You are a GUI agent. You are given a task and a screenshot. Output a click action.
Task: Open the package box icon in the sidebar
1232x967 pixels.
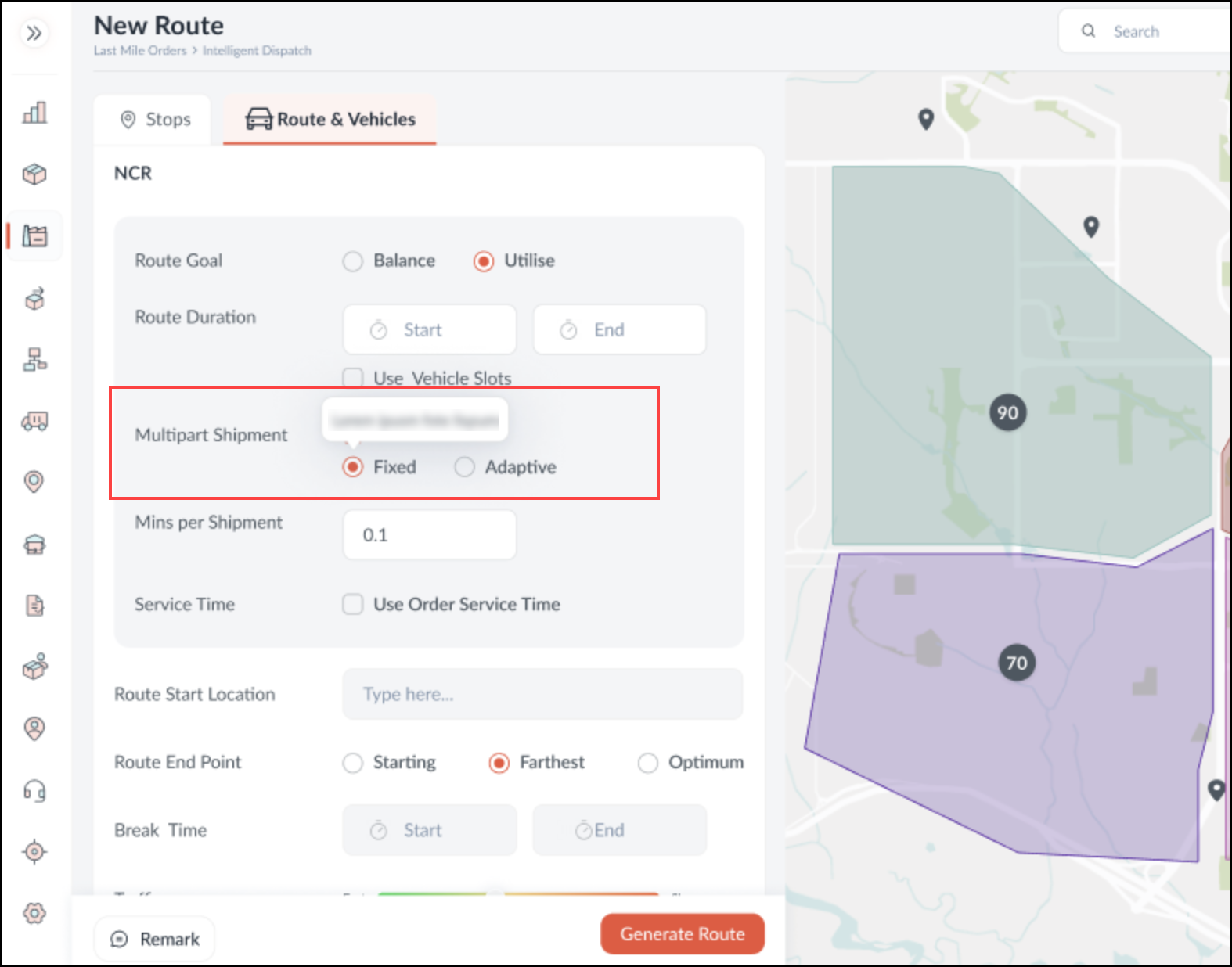pos(34,174)
